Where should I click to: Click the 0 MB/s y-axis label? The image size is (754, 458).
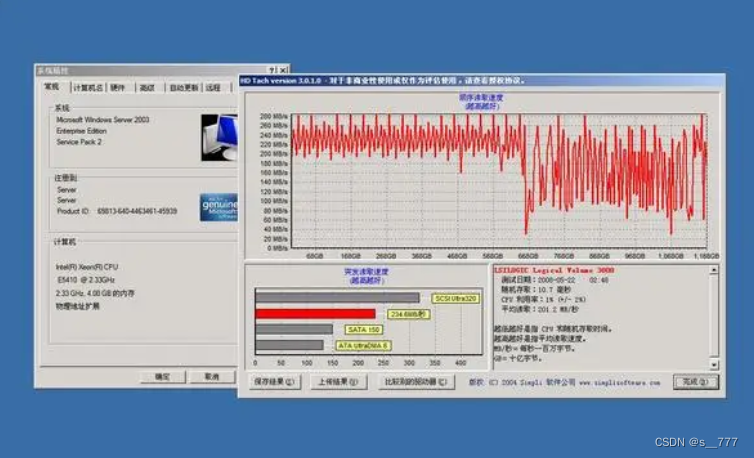pos(278,248)
